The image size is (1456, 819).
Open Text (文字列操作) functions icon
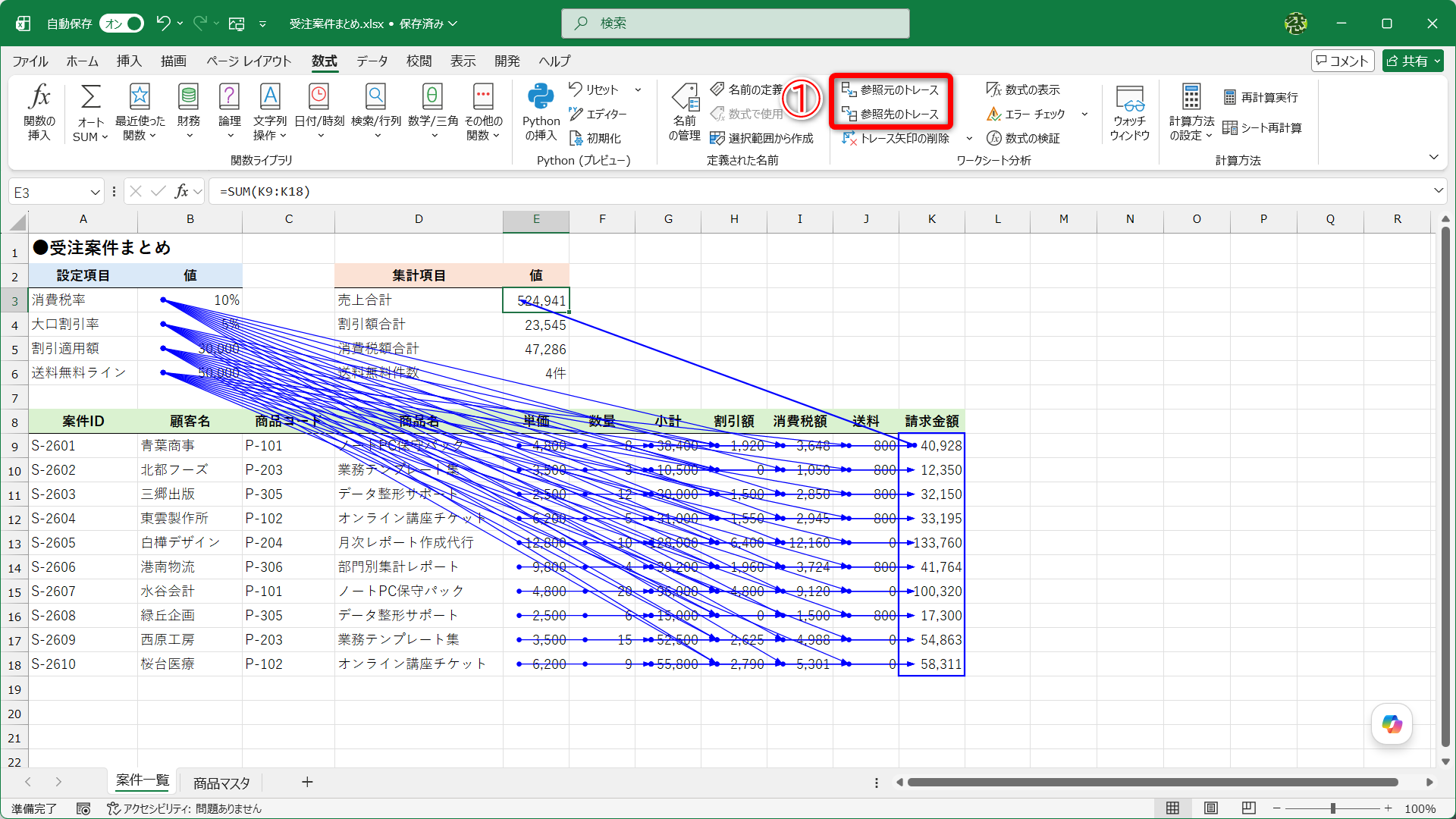pos(270,112)
